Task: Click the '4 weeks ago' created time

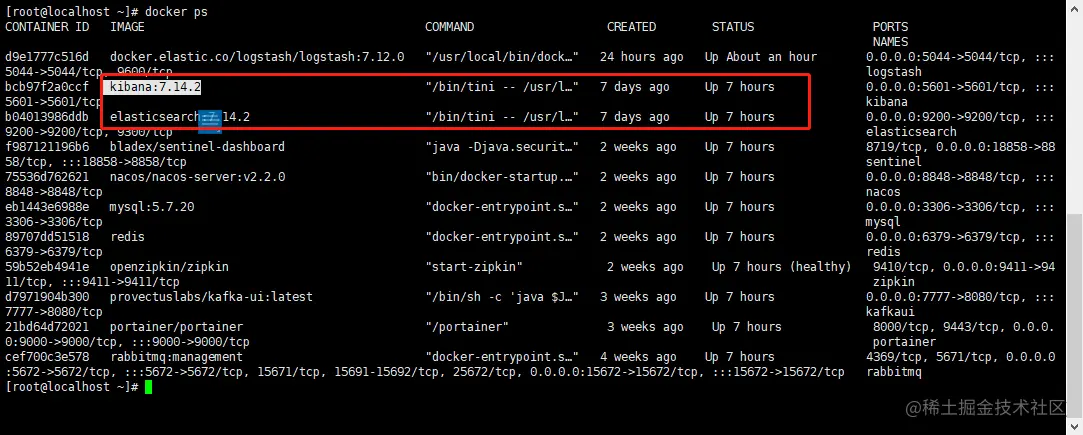Action: pos(638,357)
